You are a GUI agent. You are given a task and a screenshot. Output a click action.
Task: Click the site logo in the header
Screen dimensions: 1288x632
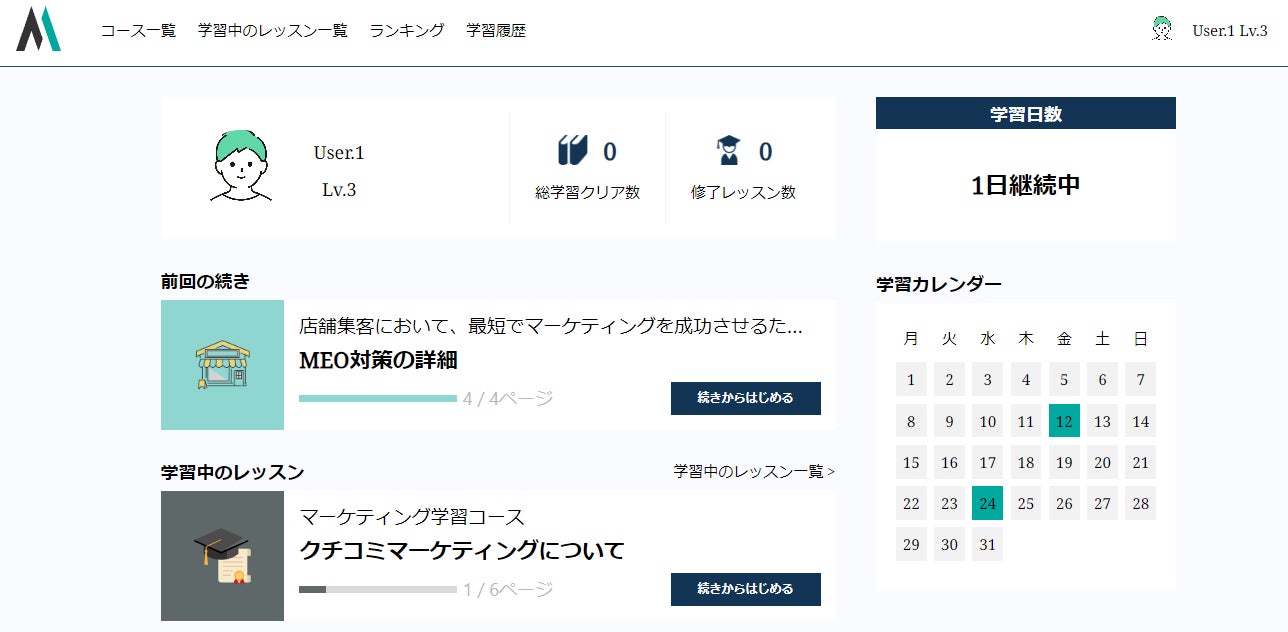tap(38, 30)
